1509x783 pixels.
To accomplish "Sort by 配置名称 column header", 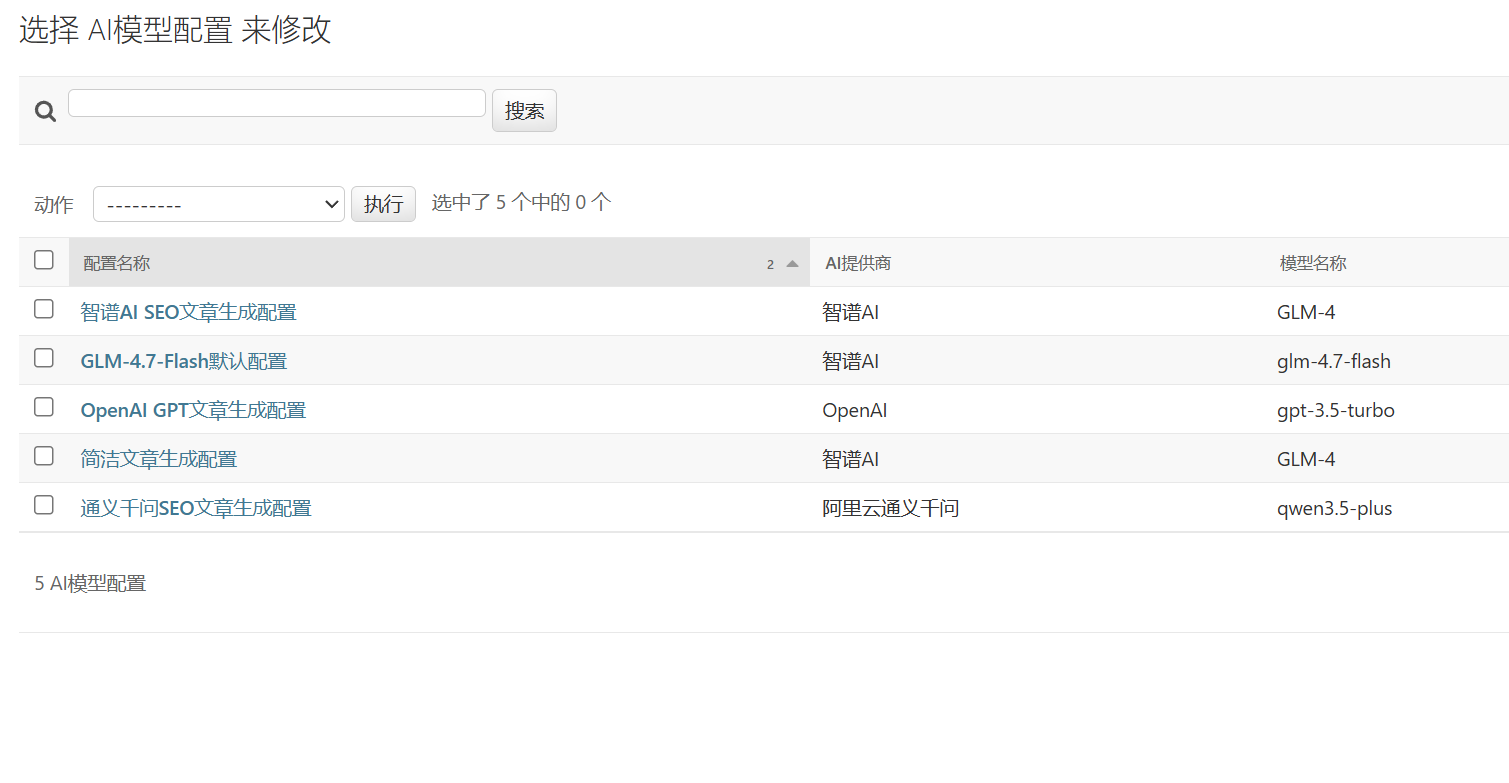I will 117,263.
